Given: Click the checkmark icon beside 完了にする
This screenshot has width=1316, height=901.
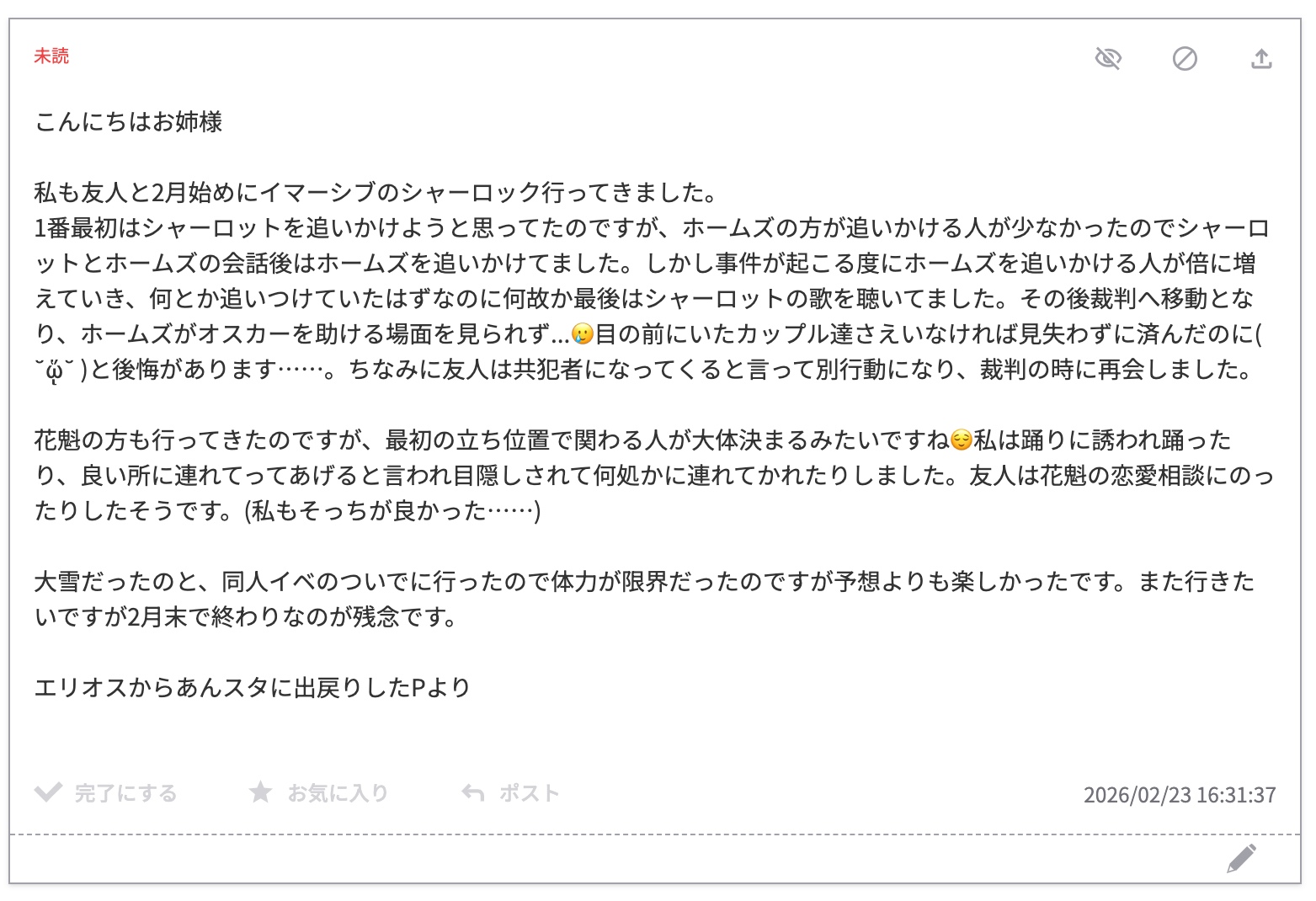Looking at the screenshot, I should [48, 792].
